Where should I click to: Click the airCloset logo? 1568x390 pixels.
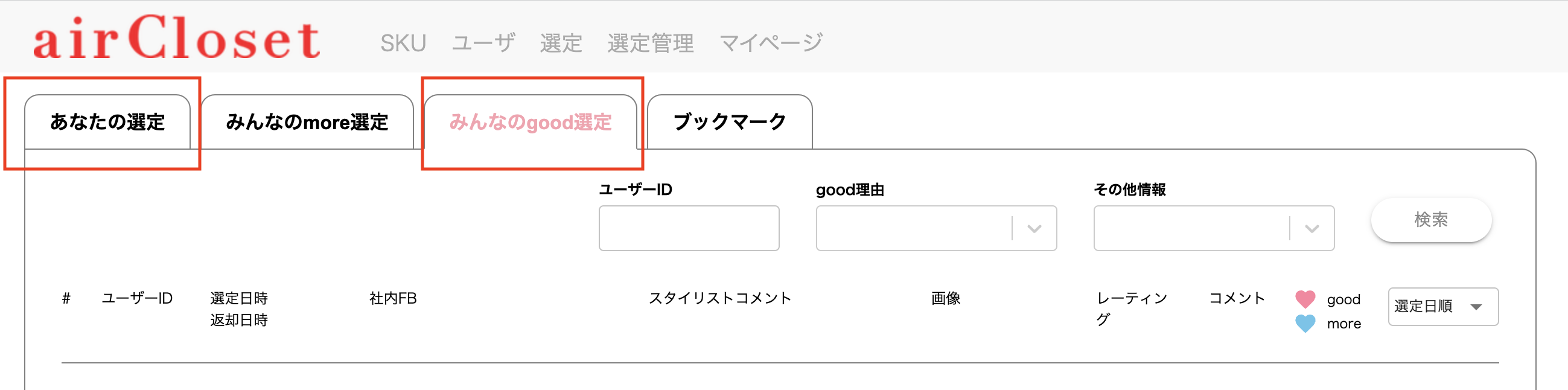point(176,39)
